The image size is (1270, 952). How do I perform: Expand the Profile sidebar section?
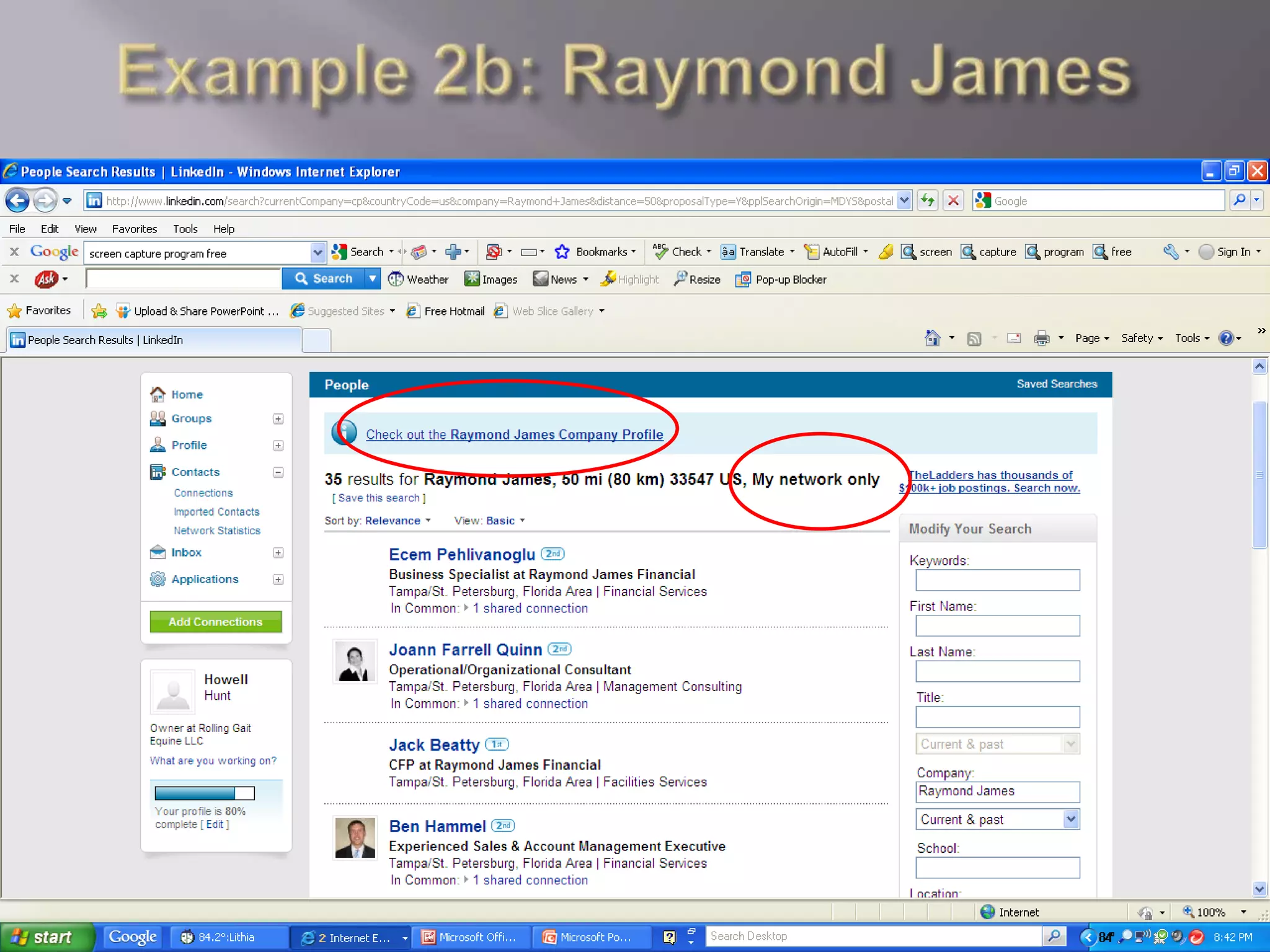pos(278,446)
